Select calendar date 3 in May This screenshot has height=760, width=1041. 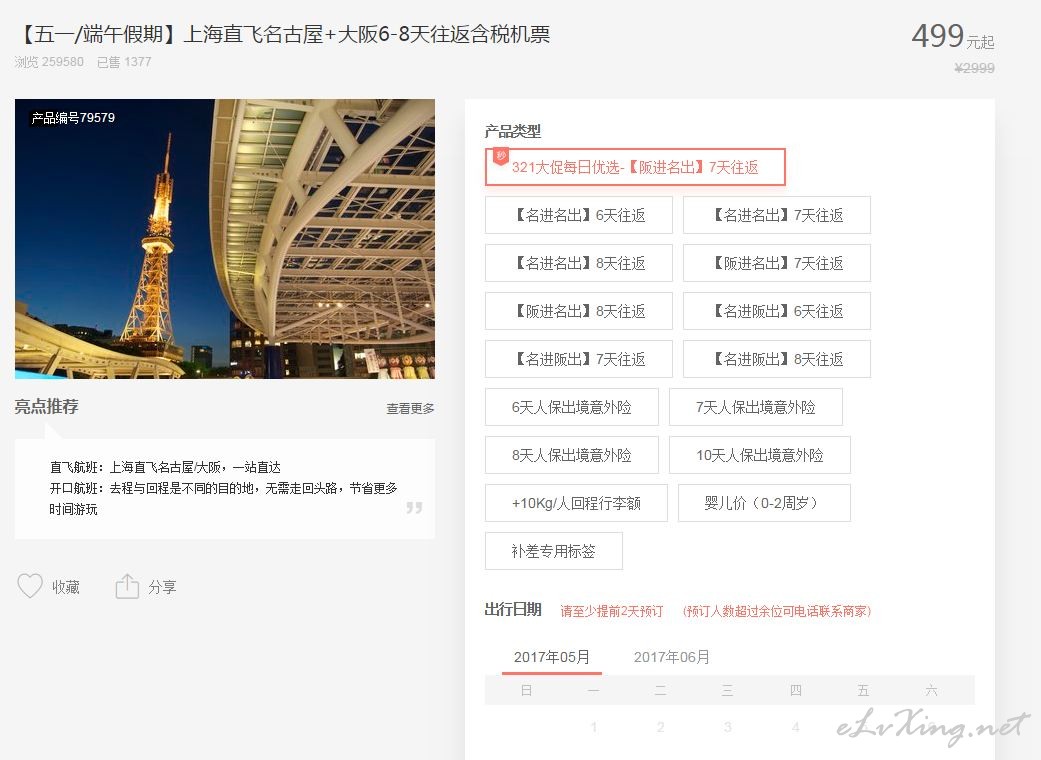(728, 727)
